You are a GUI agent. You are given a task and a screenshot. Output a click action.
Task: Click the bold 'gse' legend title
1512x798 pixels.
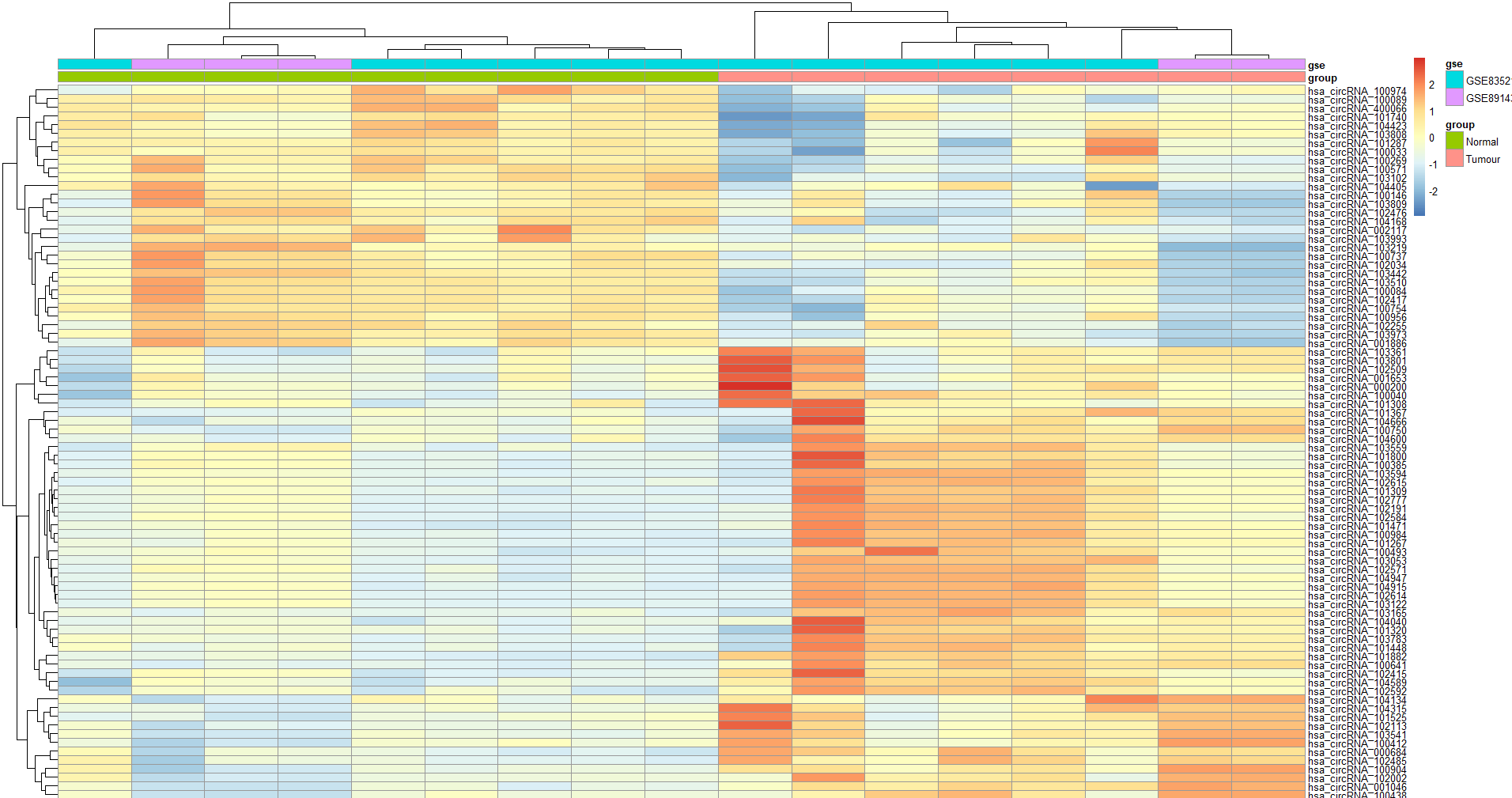click(1454, 64)
